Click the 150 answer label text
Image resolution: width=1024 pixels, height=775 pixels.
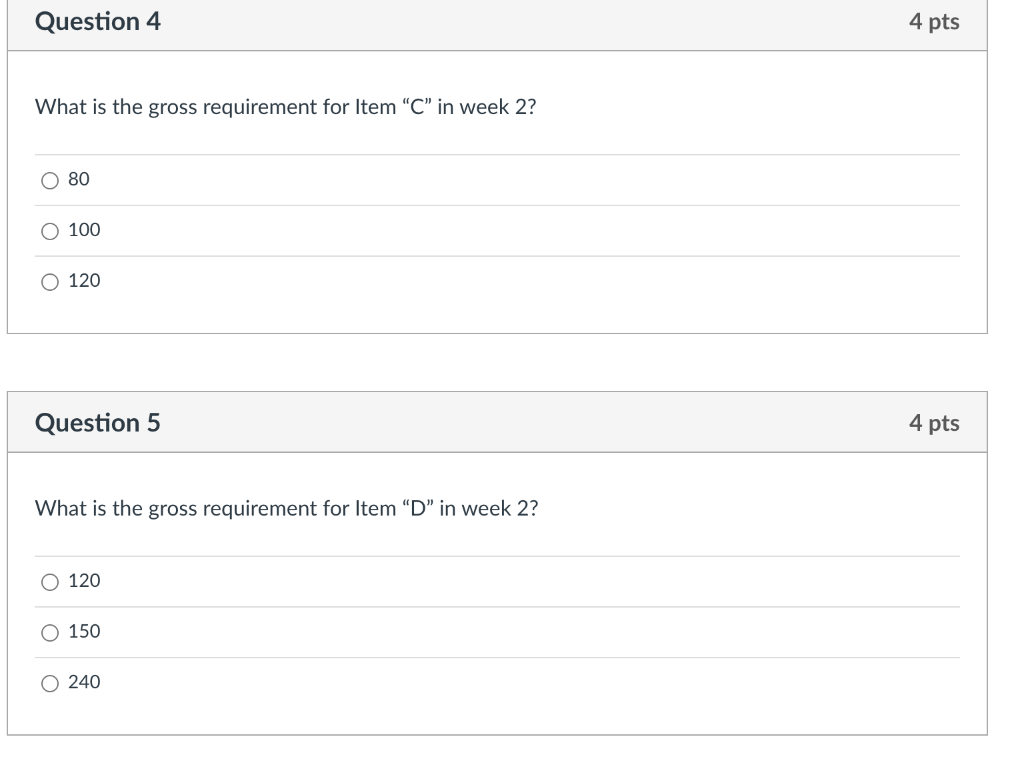point(84,631)
